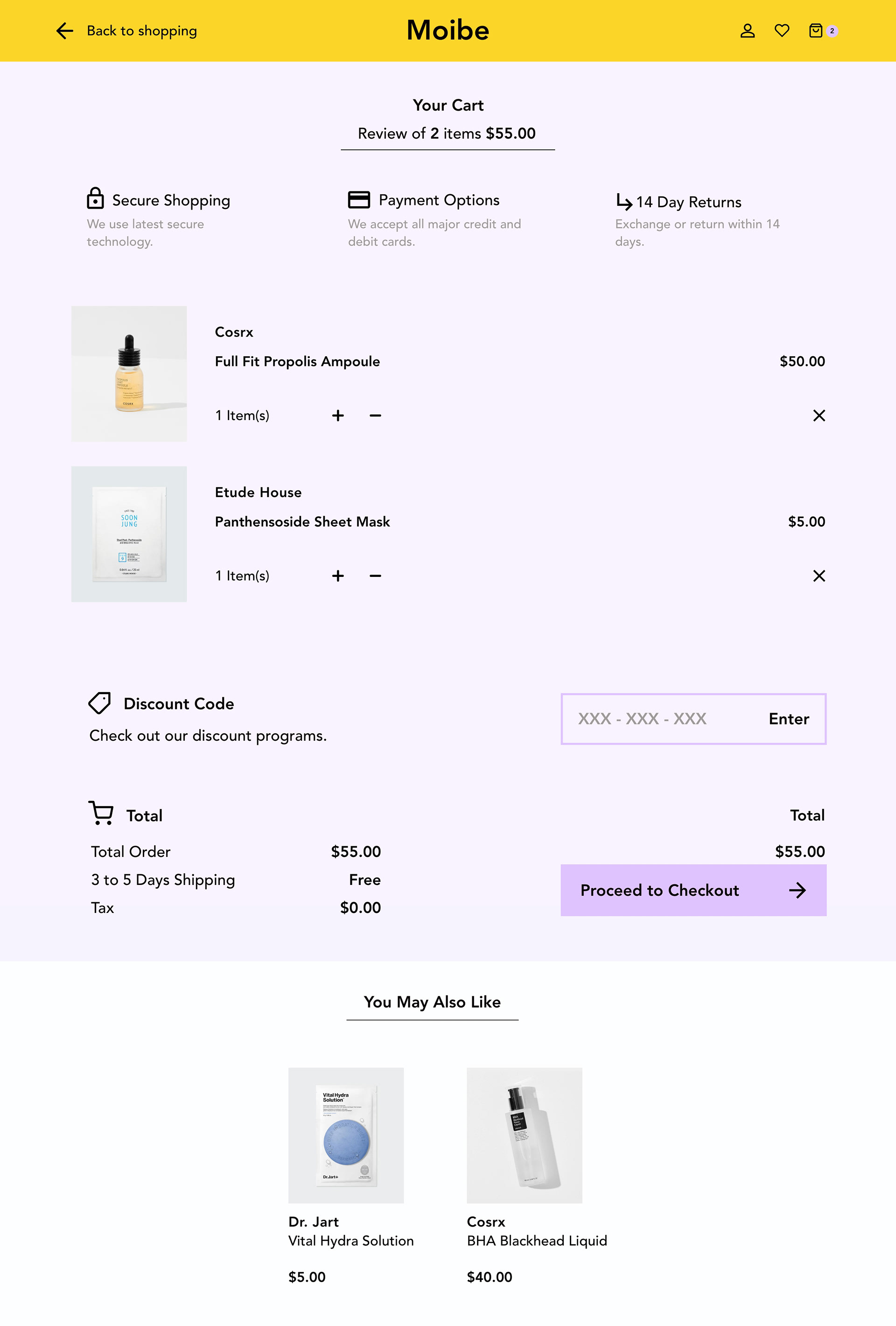View the Dr. Jart Vital Hydra Solution image
896x1326 pixels.
(x=346, y=1136)
